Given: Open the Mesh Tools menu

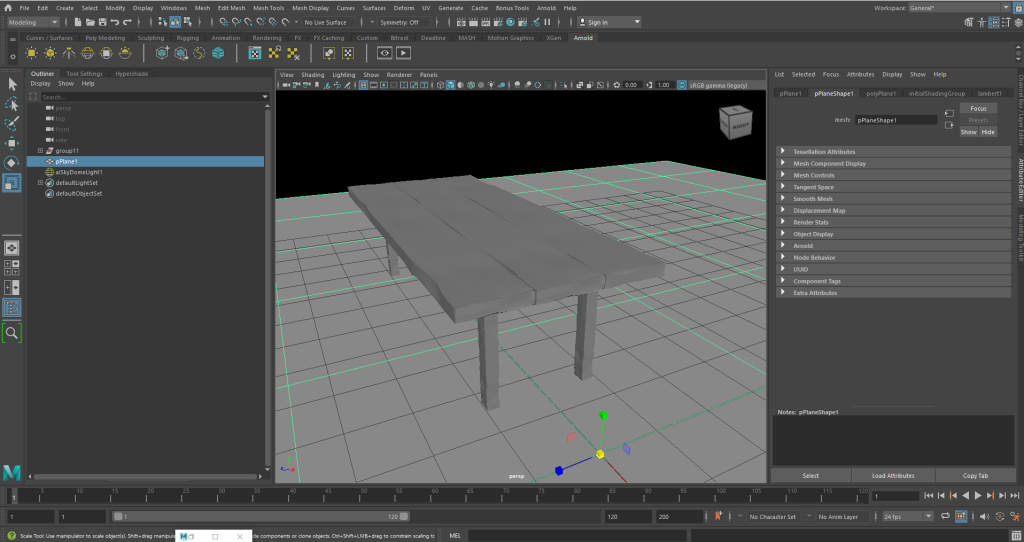Looking at the screenshot, I should (x=268, y=8).
